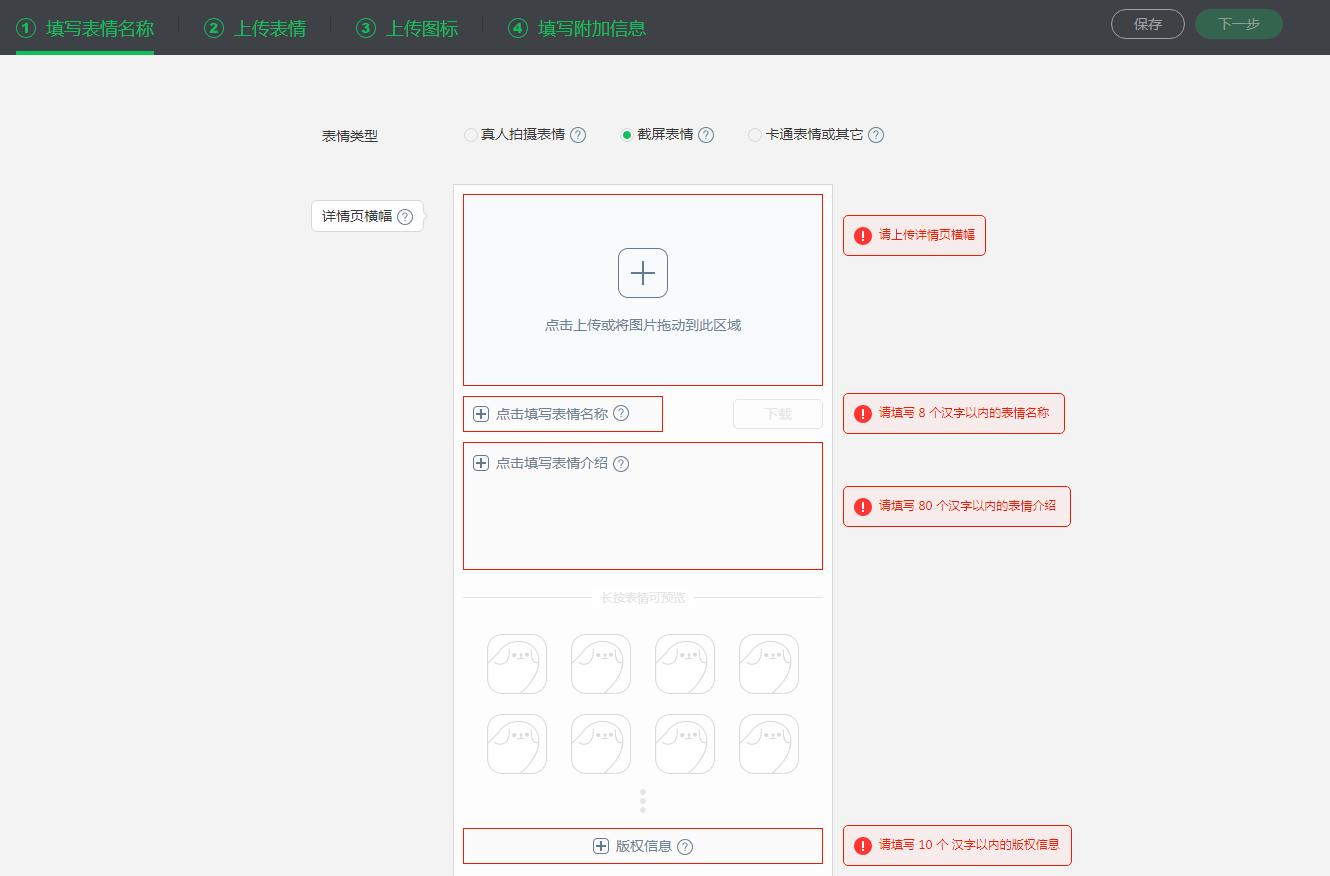Open help icon after 点击填写表情介绍

click(x=621, y=463)
